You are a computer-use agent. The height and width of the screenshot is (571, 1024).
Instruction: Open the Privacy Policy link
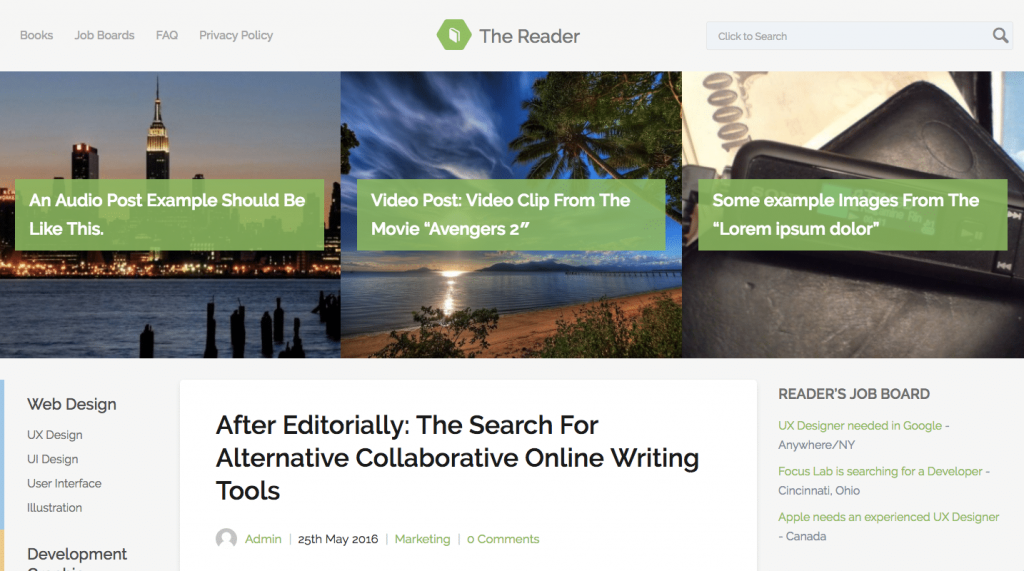tap(236, 35)
